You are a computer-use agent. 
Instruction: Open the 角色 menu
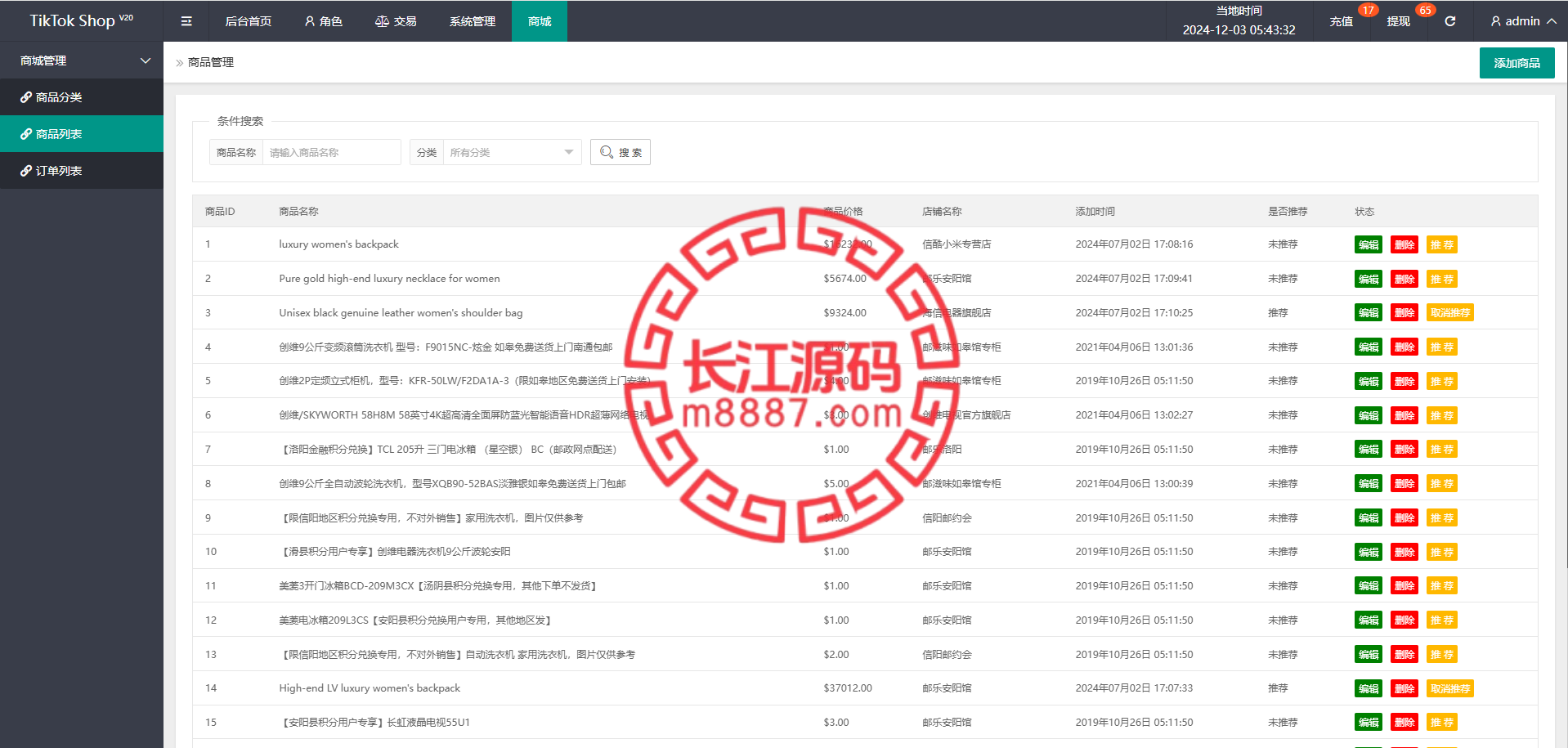click(323, 21)
